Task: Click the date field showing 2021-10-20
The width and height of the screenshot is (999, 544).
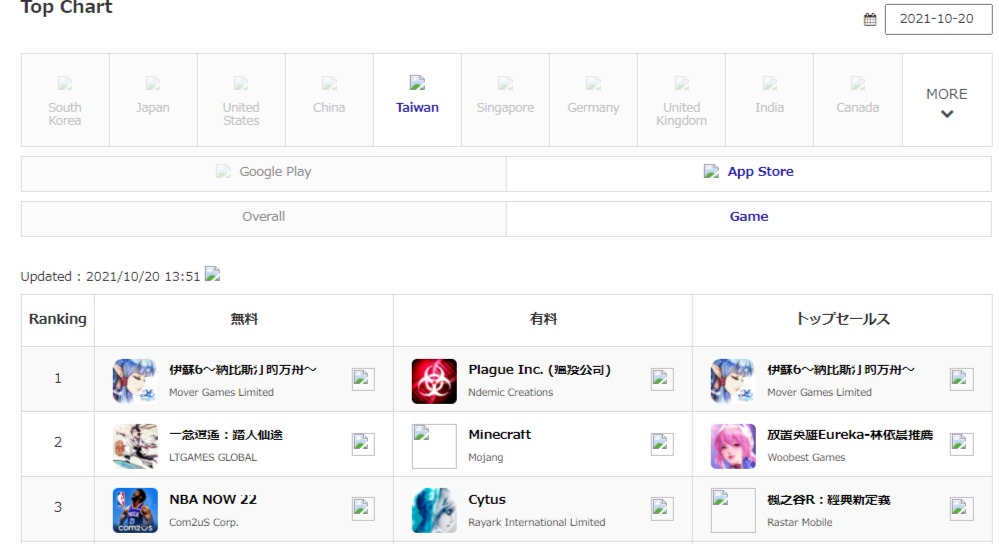Action: click(x=938, y=19)
